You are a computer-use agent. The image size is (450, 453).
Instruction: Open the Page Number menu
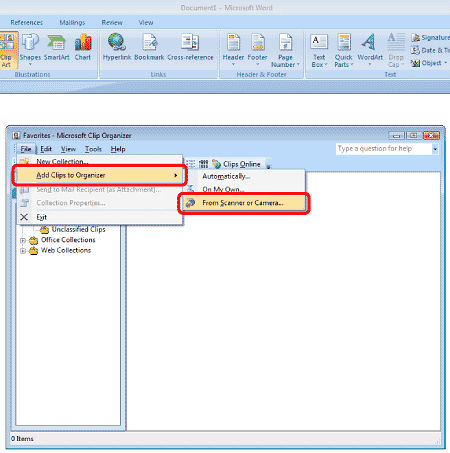point(285,51)
